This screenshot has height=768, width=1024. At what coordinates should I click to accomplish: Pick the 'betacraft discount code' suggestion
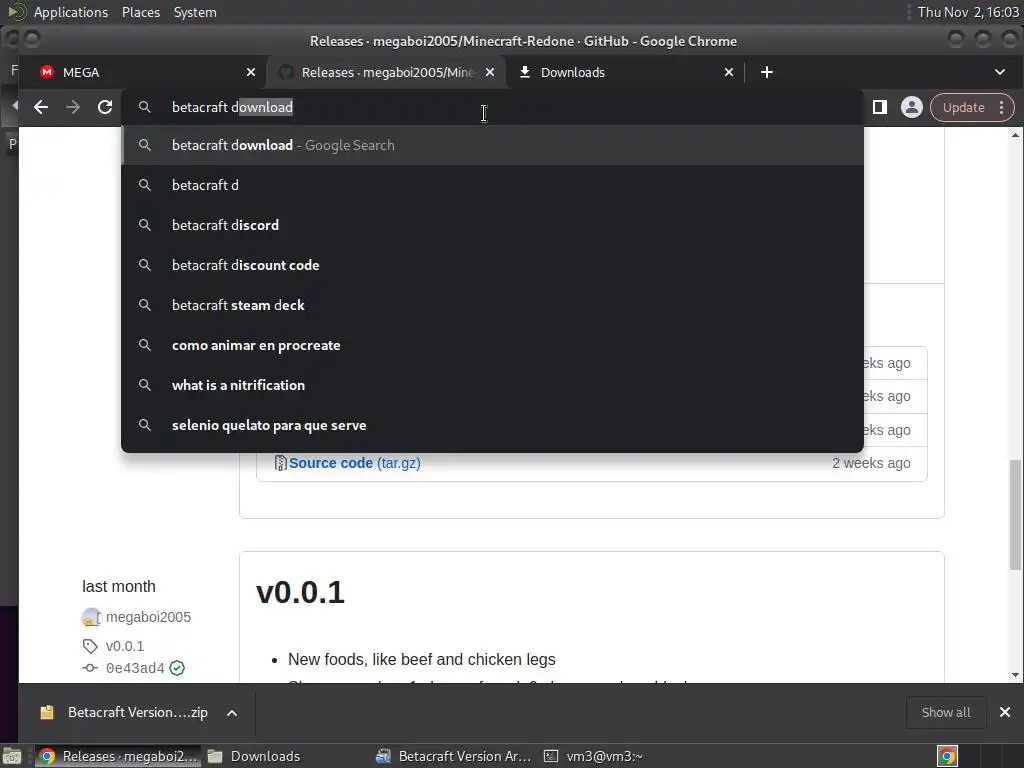click(x=492, y=265)
